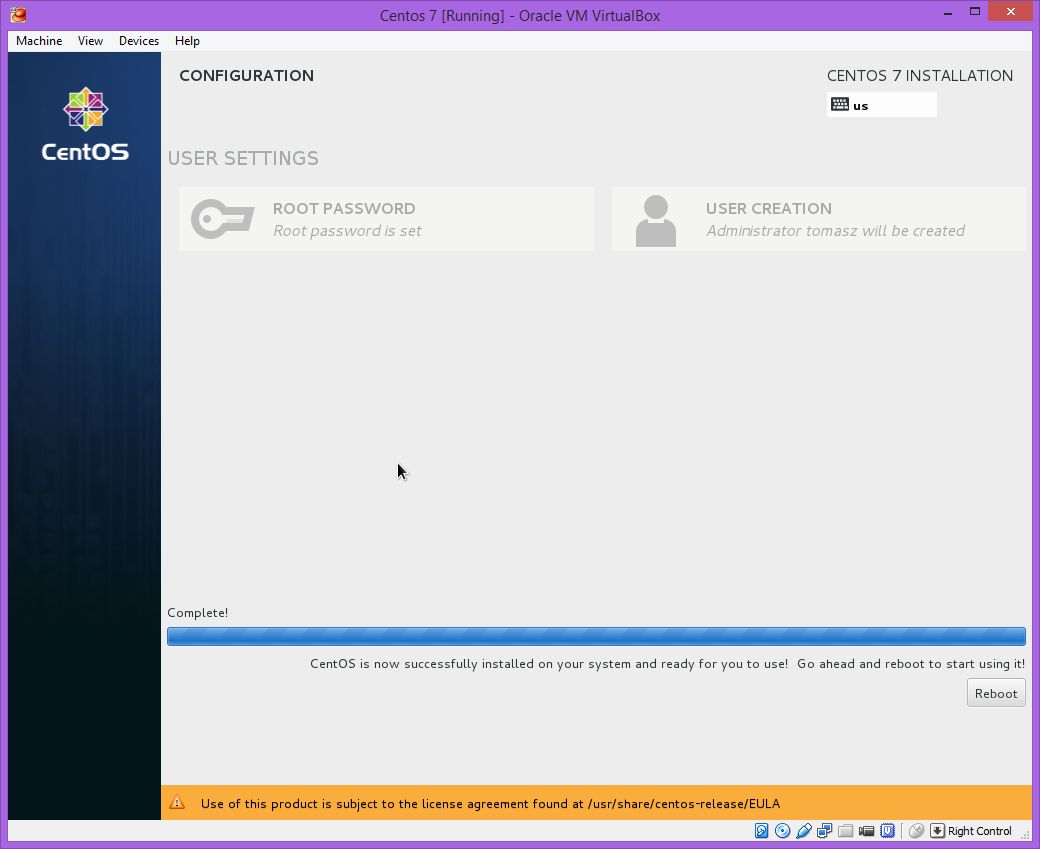
Task: Open the Machine menu
Action: [39, 40]
